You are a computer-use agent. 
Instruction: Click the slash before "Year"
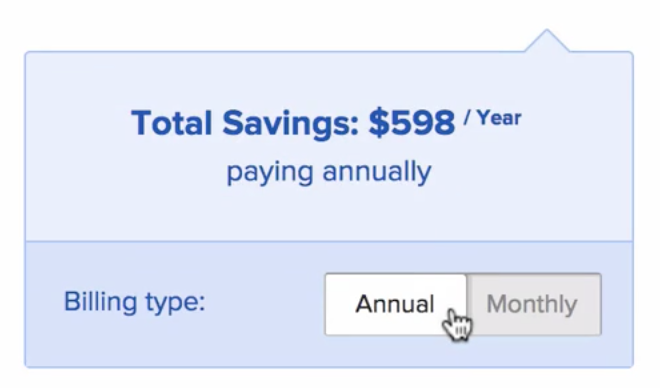click(467, 117)
